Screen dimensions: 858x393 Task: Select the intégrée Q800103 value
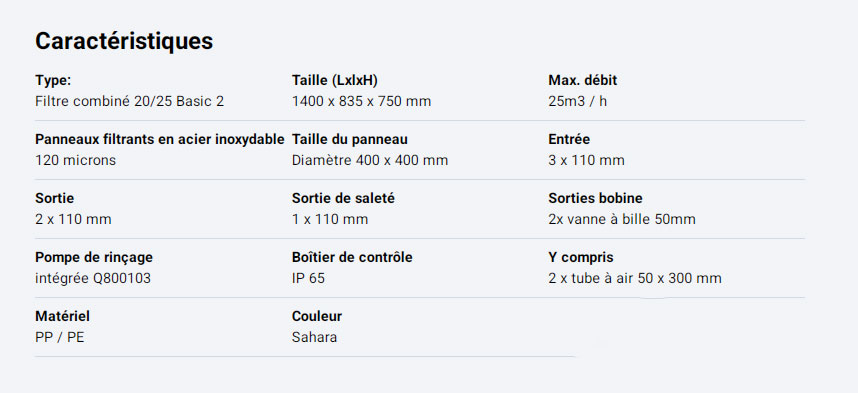click(93, 279)
